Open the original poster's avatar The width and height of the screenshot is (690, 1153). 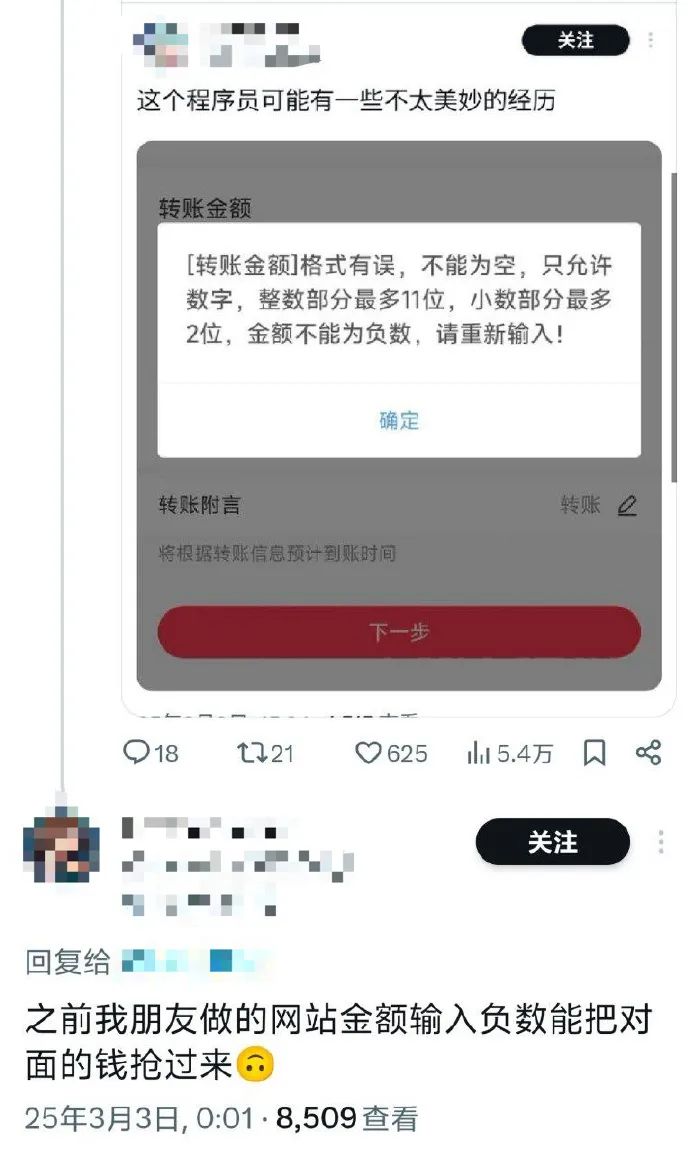(x=160, y=44)
